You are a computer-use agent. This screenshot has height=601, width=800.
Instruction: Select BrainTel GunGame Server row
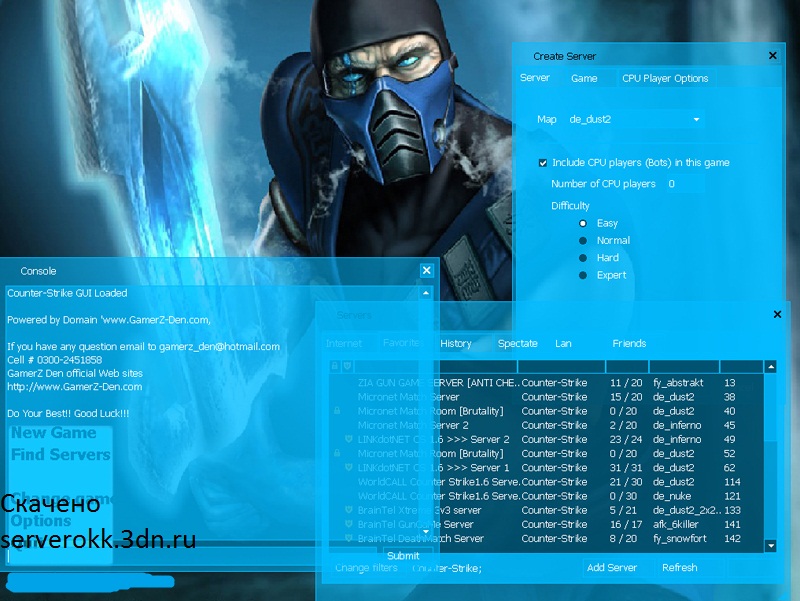point(546,524)
